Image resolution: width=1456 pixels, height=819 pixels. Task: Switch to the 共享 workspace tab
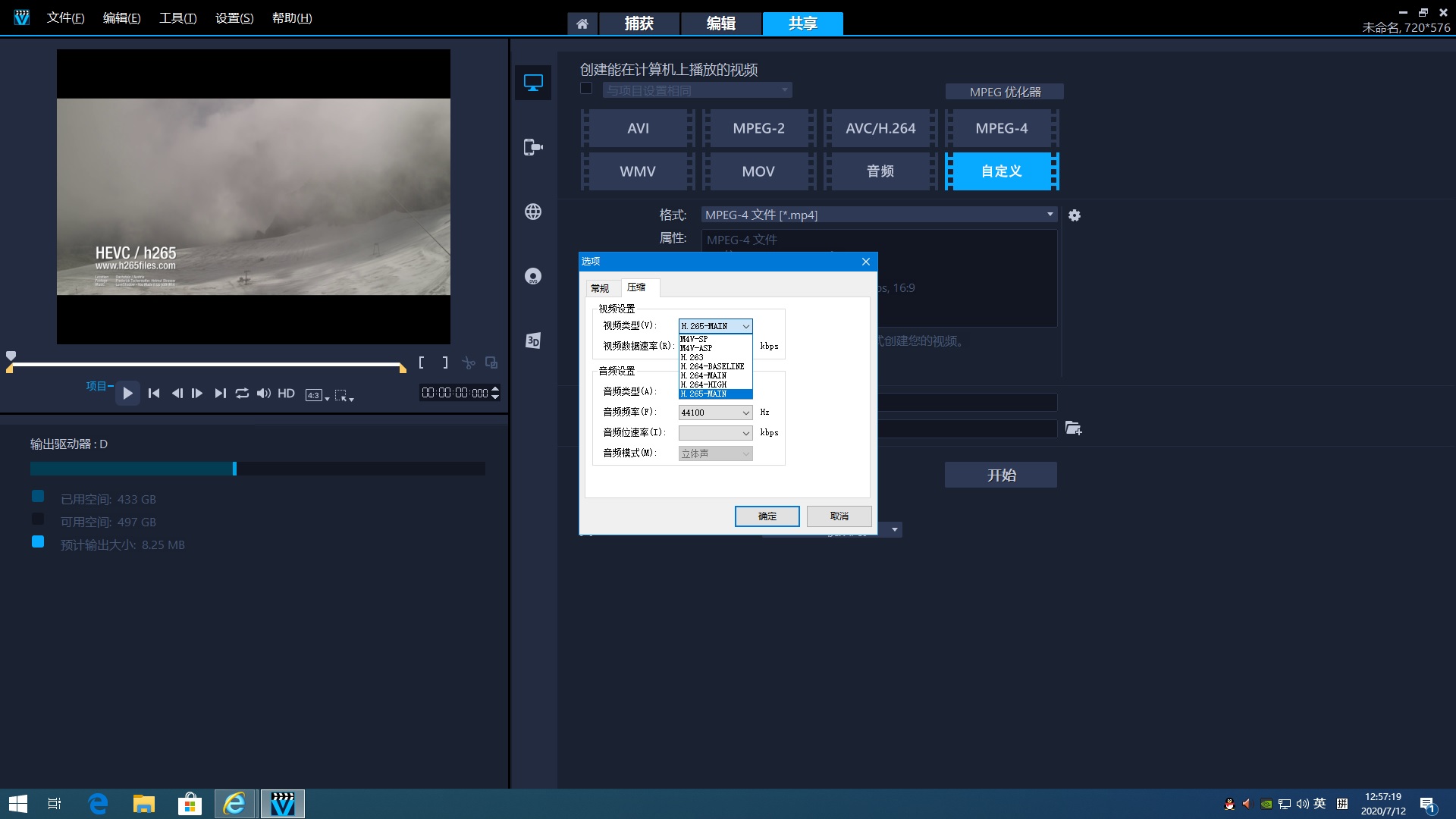(802, 24)
